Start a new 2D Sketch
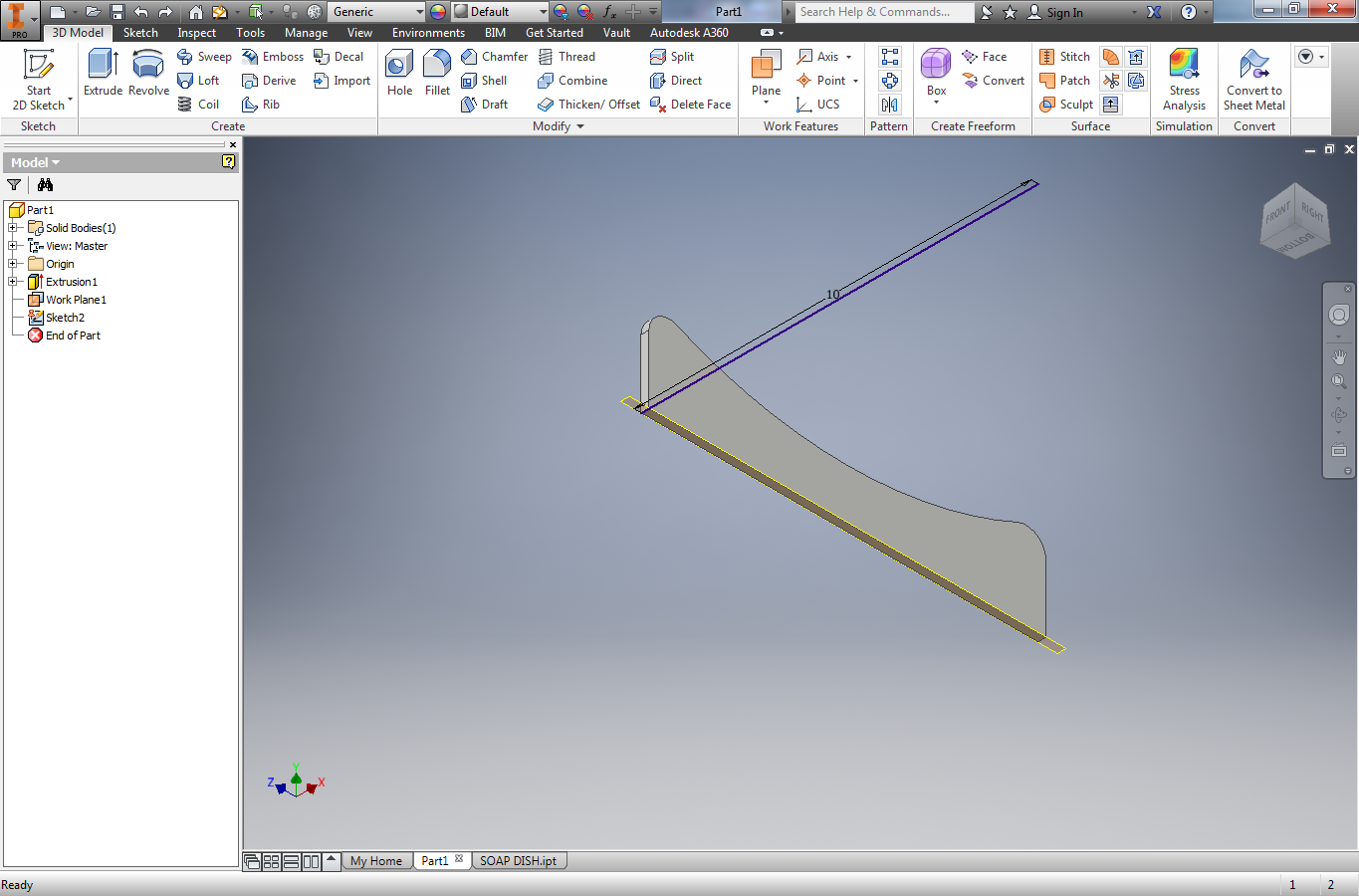 click(39, 80)
